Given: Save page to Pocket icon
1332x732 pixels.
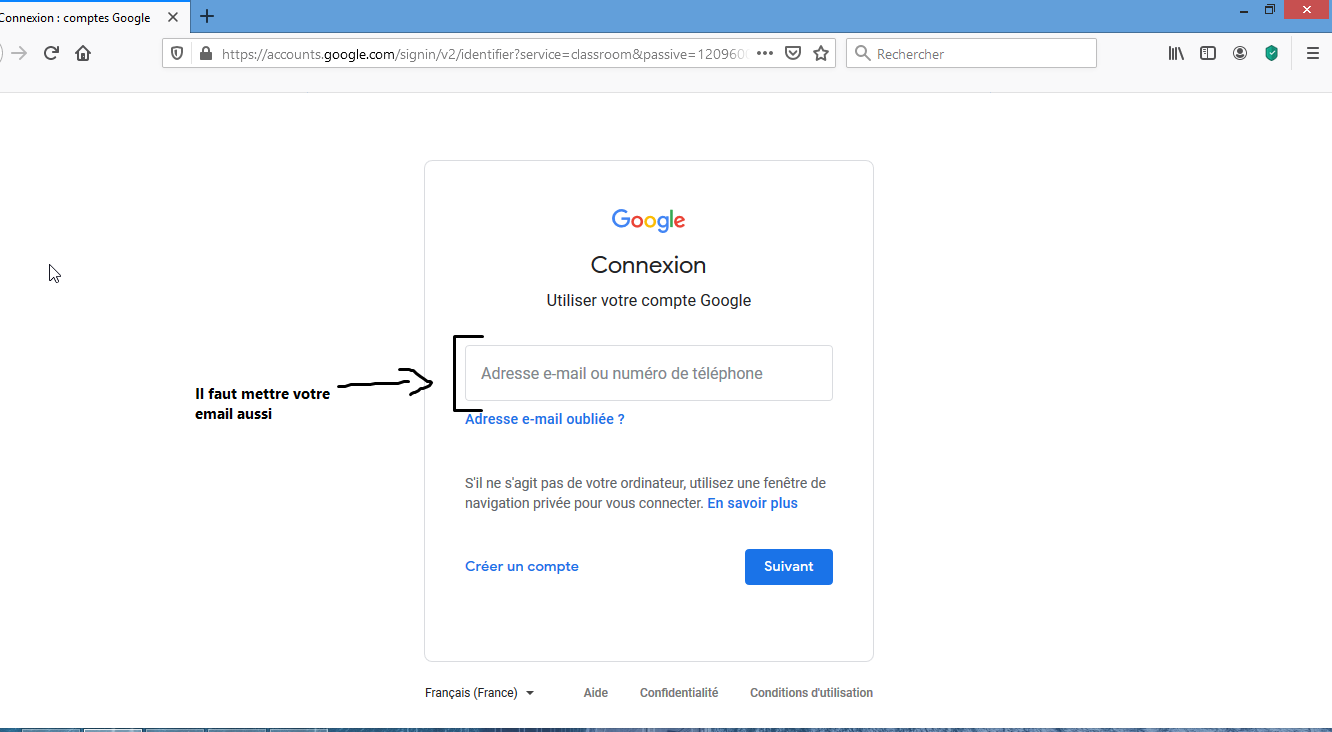Looking at the screenshot, I should pyautogui.click(x=793, y=54).
